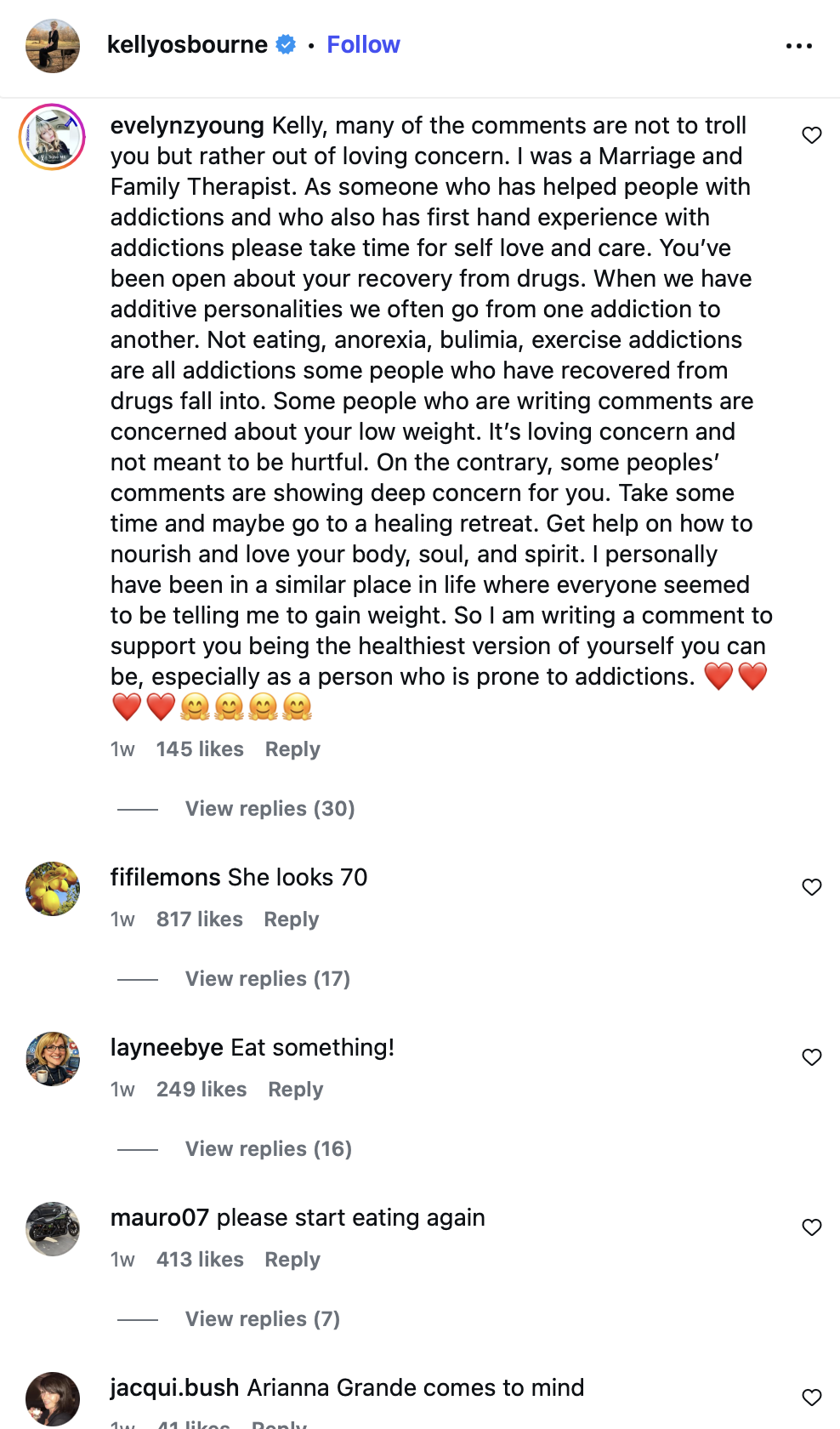Like the evelynzyoung comment with heart
This screenshot has width=840, height=1429.
click(x=812, y=135)
